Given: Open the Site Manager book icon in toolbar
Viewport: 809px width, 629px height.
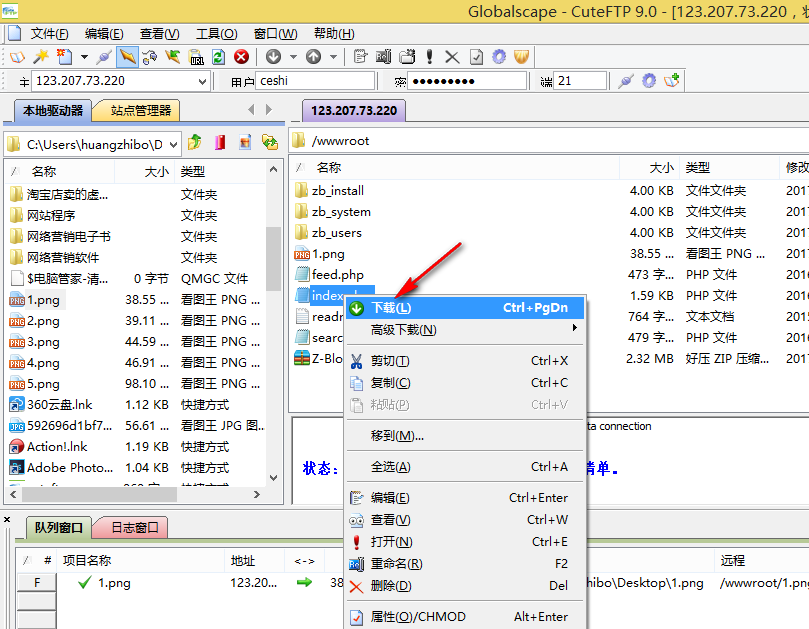Looking at the screenshot, I should (19, 57).
